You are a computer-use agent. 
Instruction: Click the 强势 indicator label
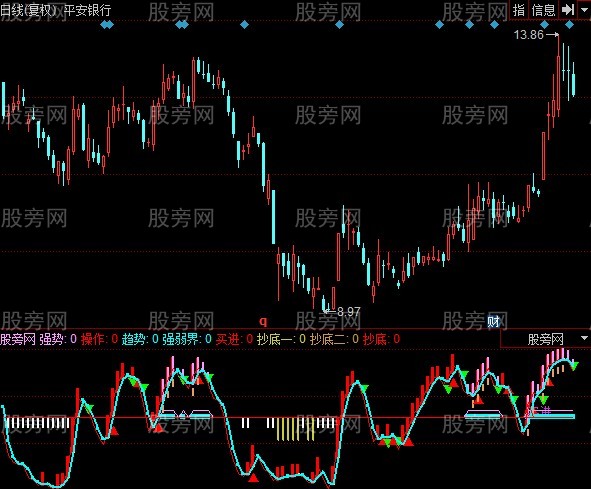click(51, 339)
